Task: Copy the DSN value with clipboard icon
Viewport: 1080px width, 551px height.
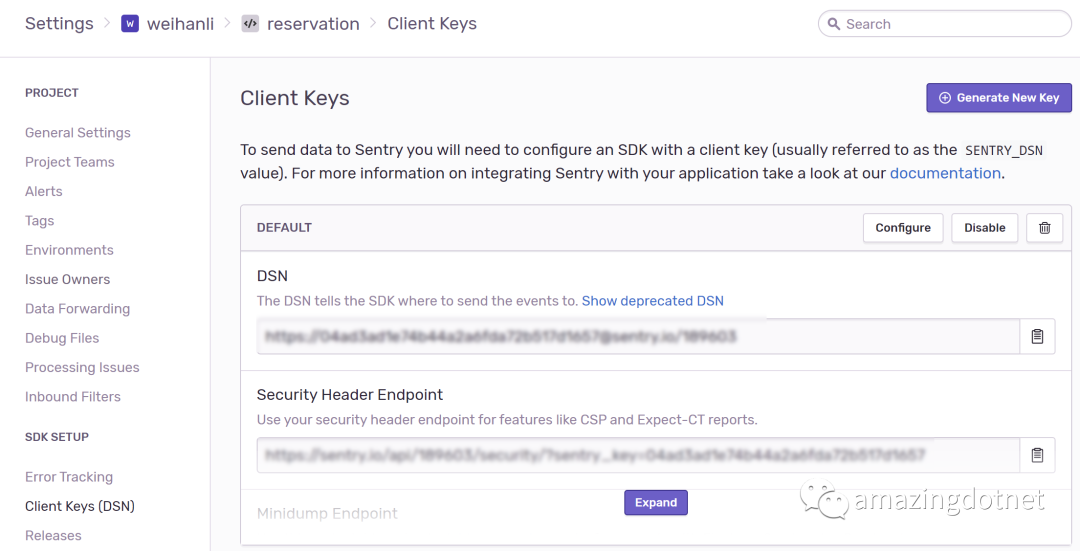Action: pos(1037,337)
